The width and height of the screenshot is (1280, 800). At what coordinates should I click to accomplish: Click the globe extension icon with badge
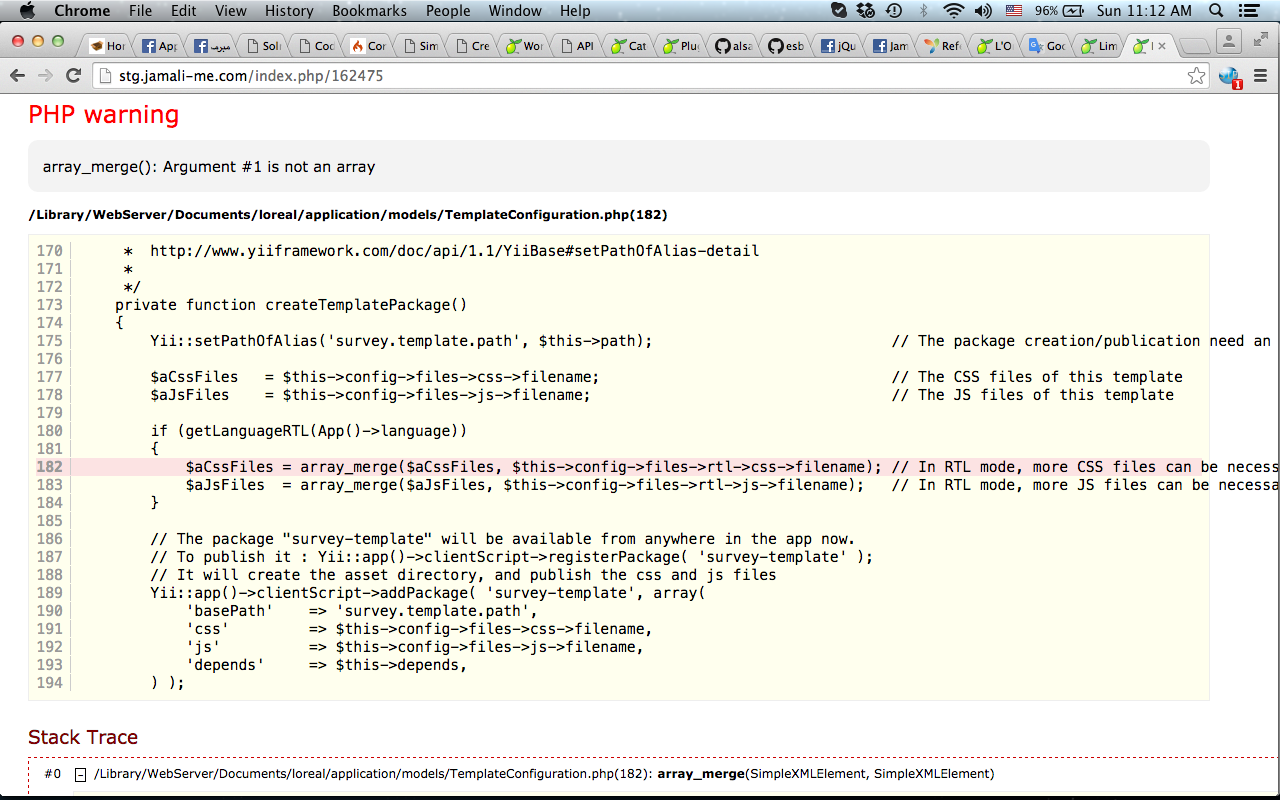(x=1229, y=77)
